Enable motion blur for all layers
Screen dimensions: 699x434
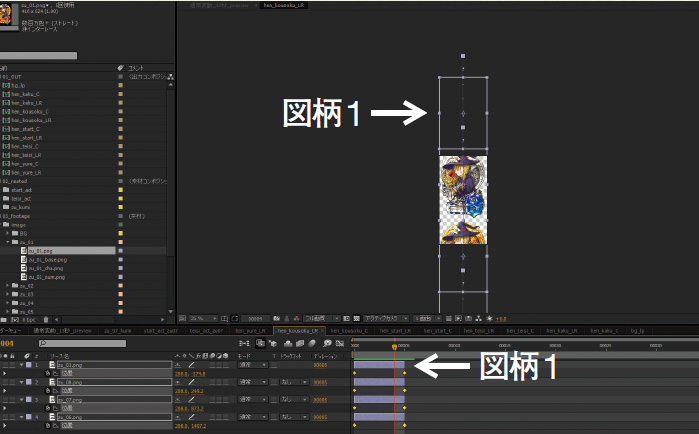pos(312,343)
